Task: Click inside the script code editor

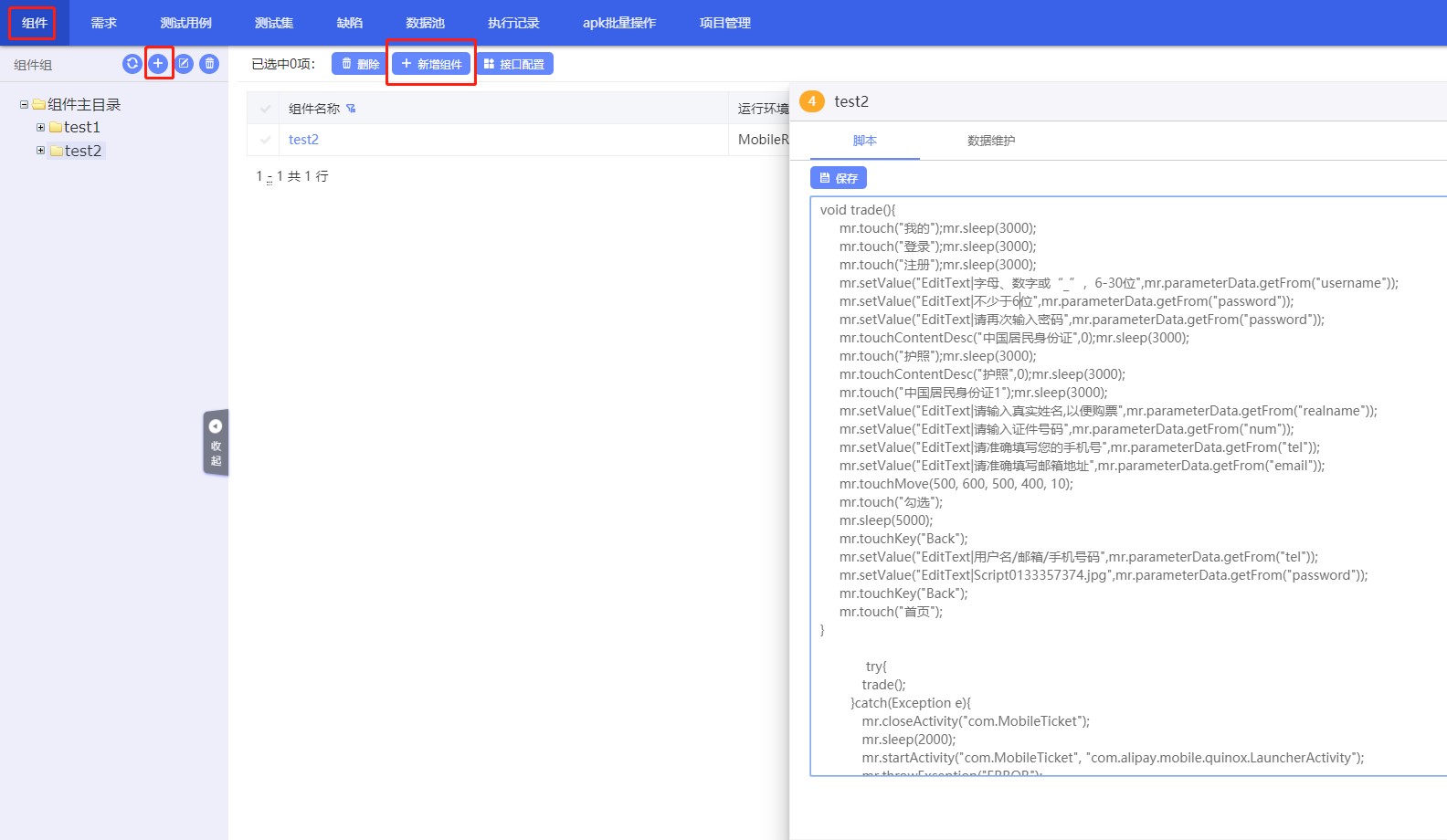Action: pyautogui.click(x=1128, y=484)
